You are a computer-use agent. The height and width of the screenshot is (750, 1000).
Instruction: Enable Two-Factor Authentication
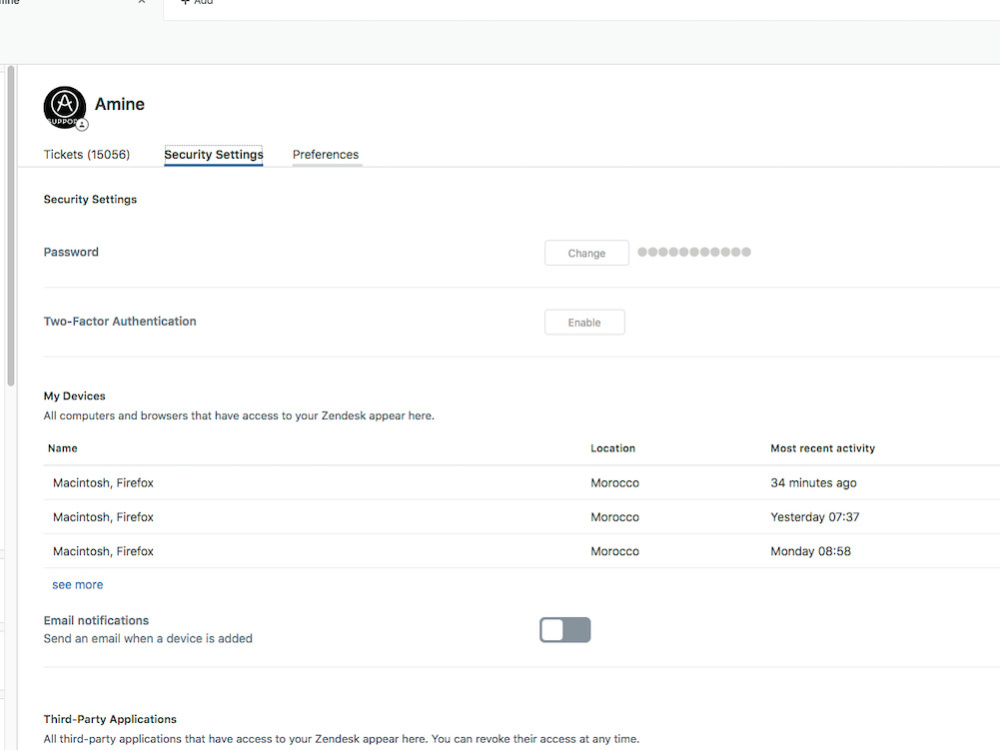[585, 322]
